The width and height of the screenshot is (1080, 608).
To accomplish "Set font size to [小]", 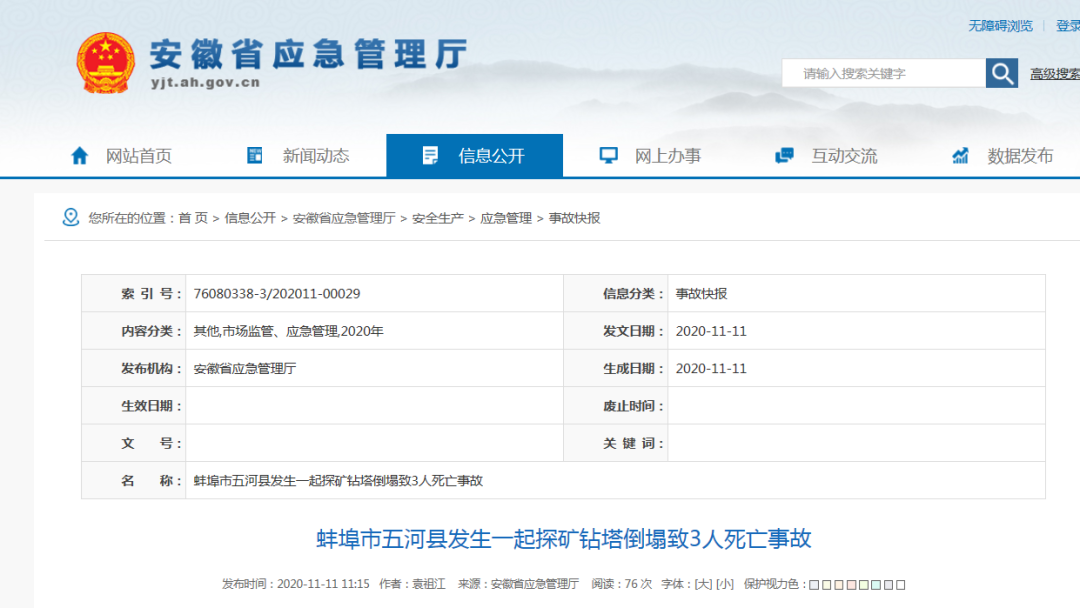I will tap(725, 584).
